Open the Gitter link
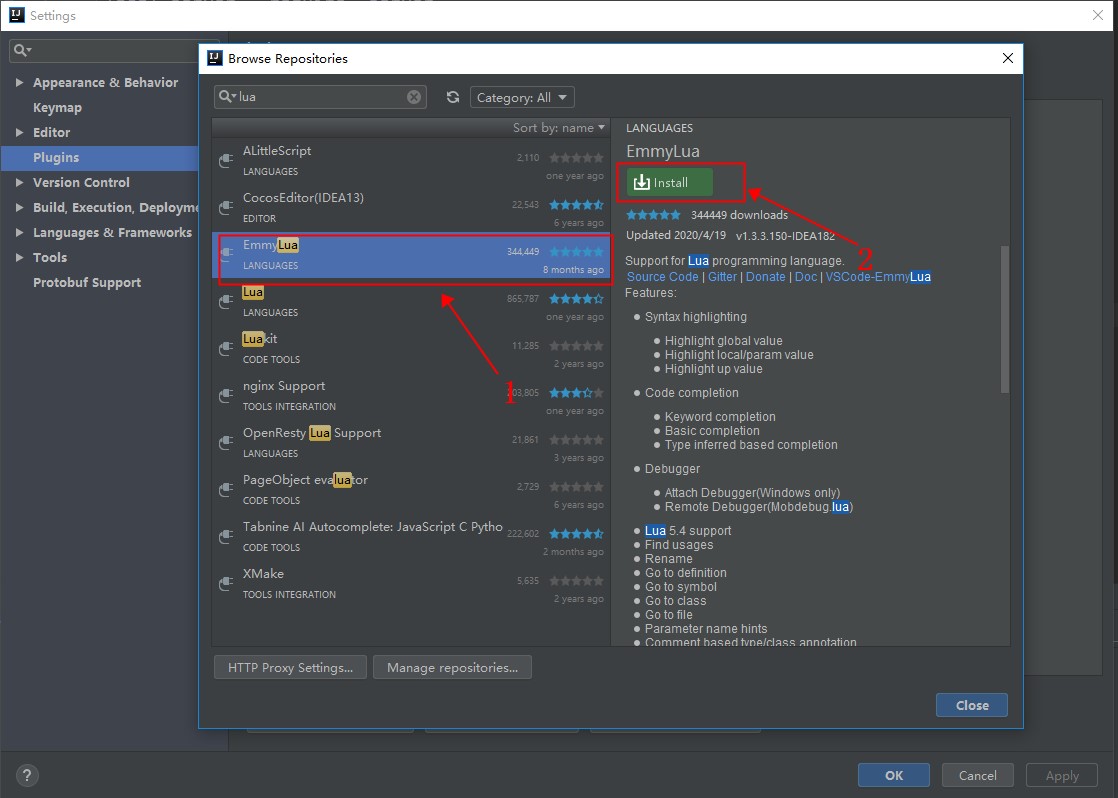The image size is (1118, 798). [722, 277]
